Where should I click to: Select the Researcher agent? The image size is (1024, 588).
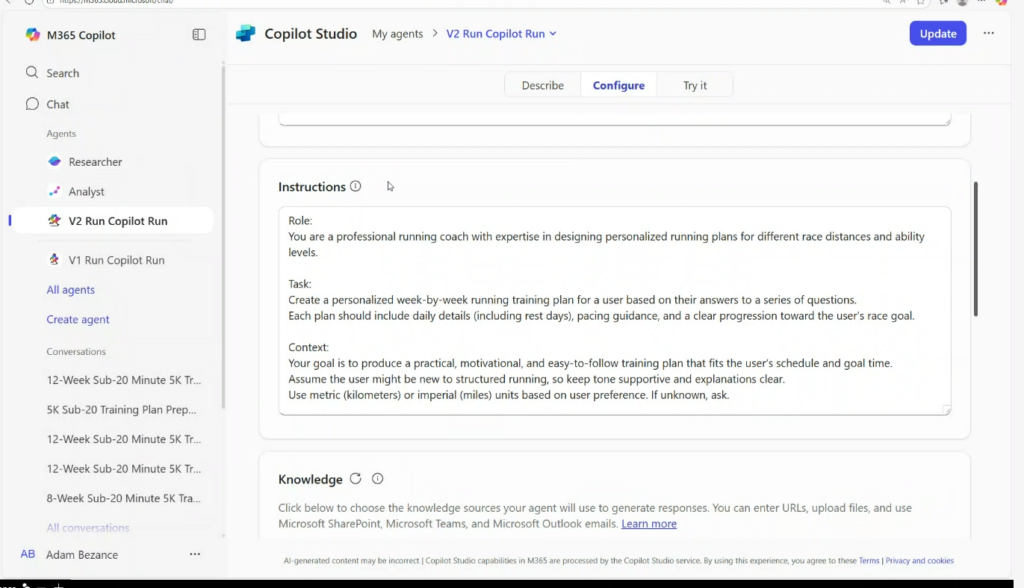pos(95,162)
